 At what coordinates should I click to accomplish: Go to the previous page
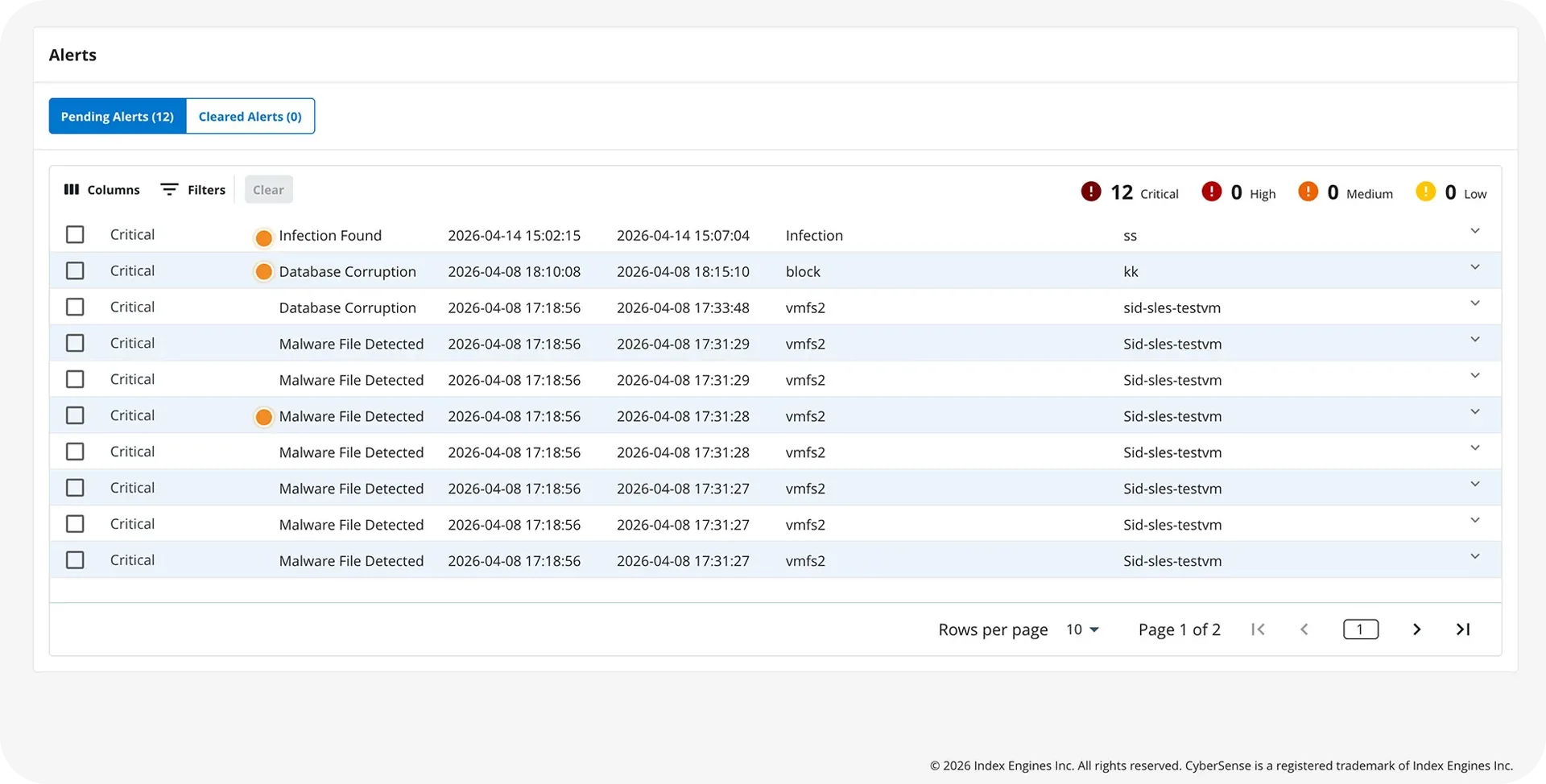point(1304,629)
